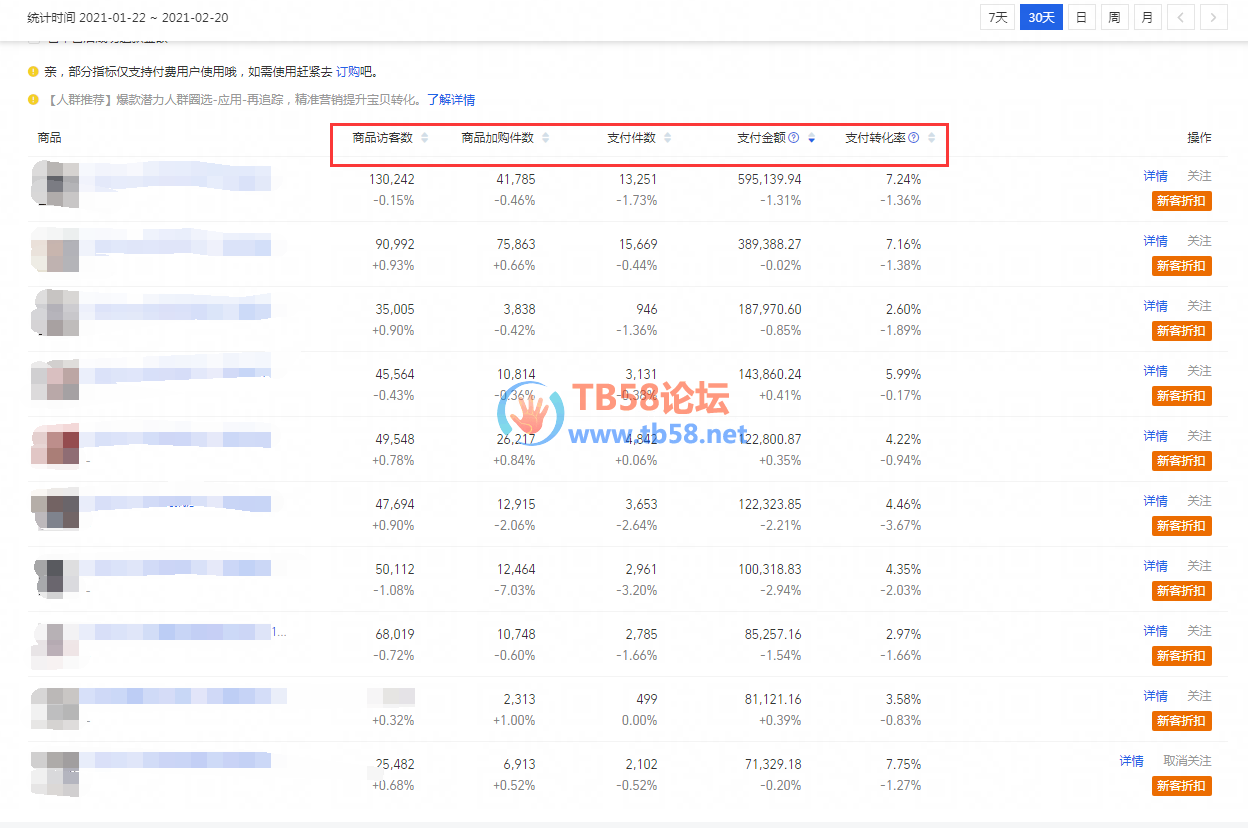Toggle 支付金额 descending sort arrow

(811, 139)
